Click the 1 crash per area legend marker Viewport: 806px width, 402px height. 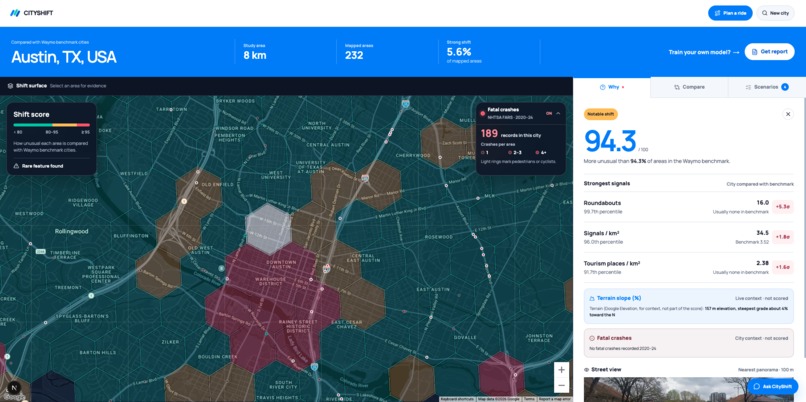click(x=484, y=153)
